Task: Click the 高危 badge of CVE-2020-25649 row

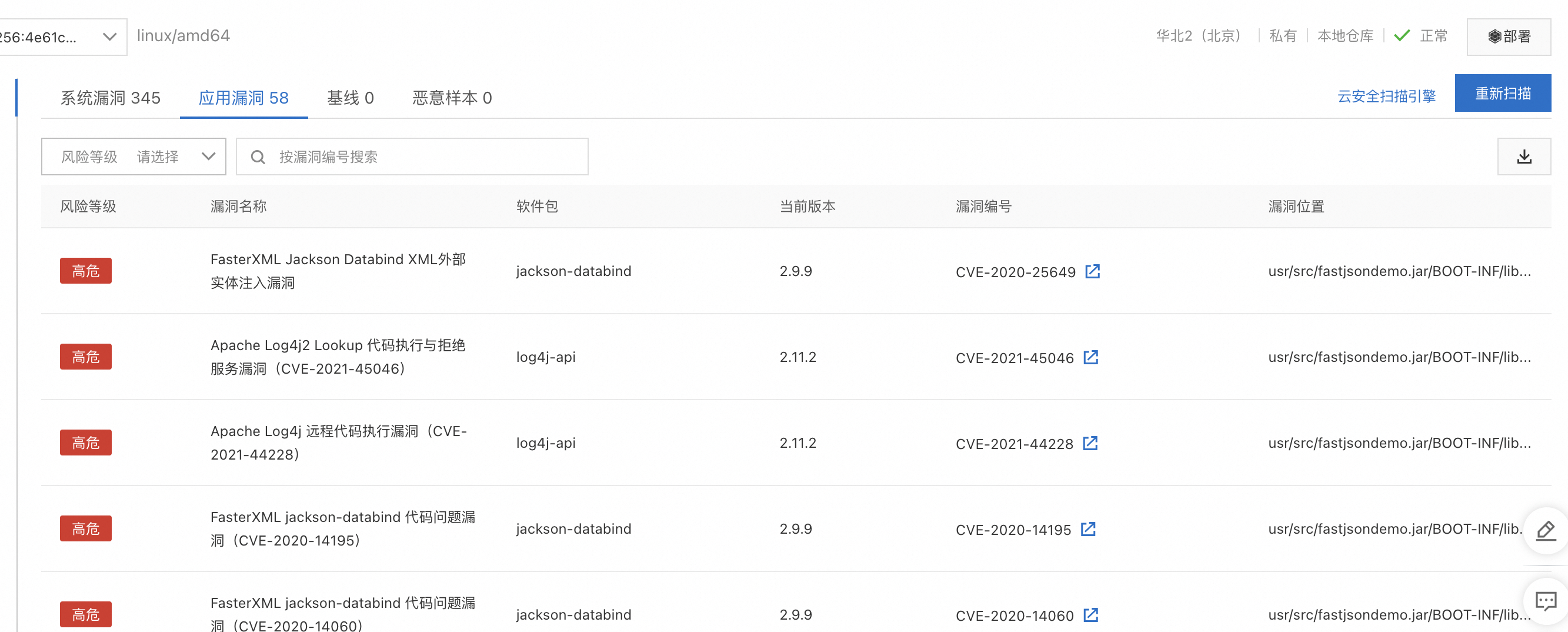Action: pyautogui.click(x=86, y=270)
